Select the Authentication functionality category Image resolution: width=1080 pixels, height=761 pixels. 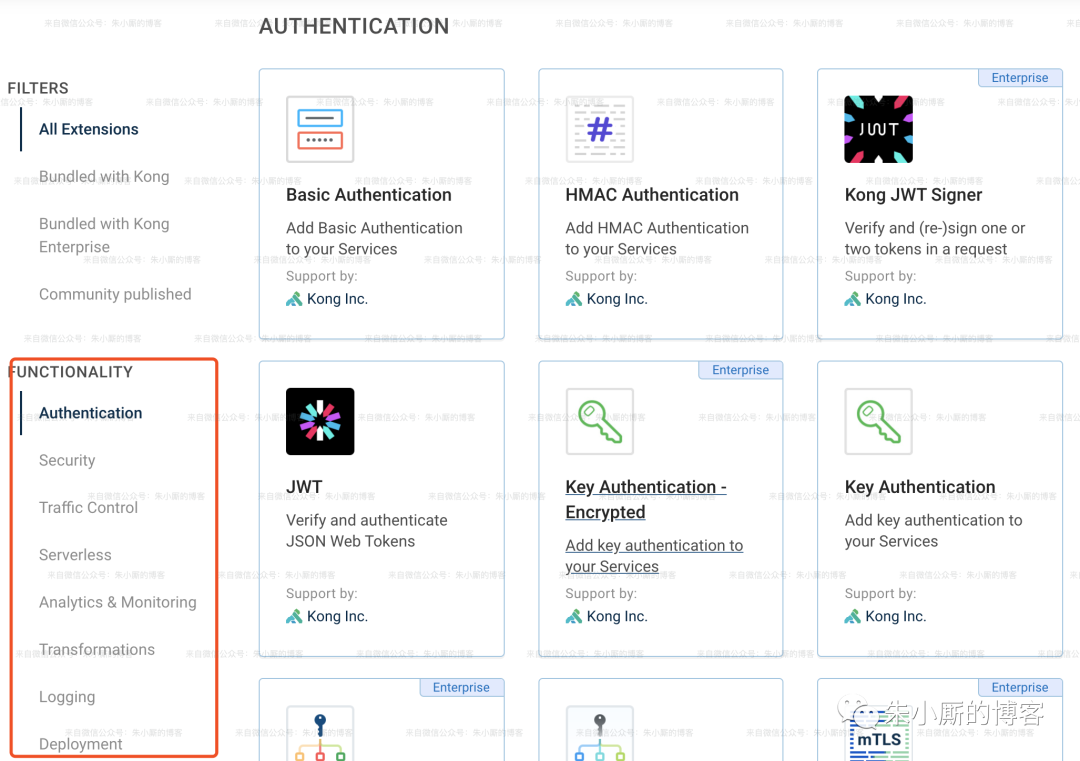click(x=91, y=413)
